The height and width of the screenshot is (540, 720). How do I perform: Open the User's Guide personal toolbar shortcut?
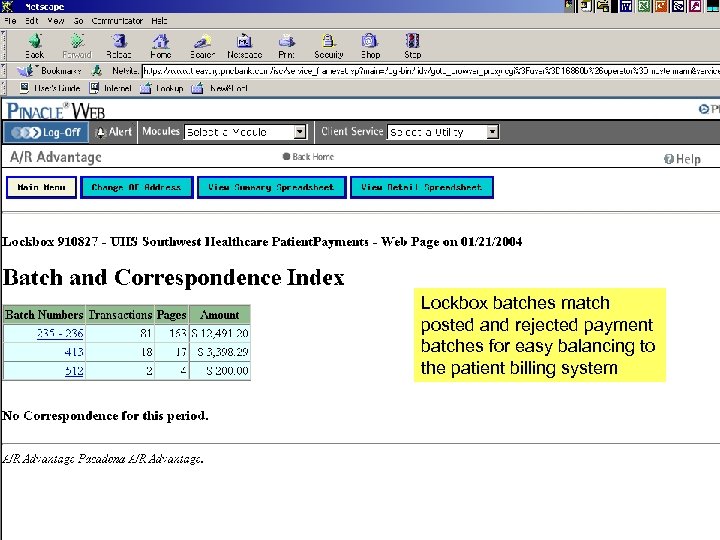coord(50,88)
